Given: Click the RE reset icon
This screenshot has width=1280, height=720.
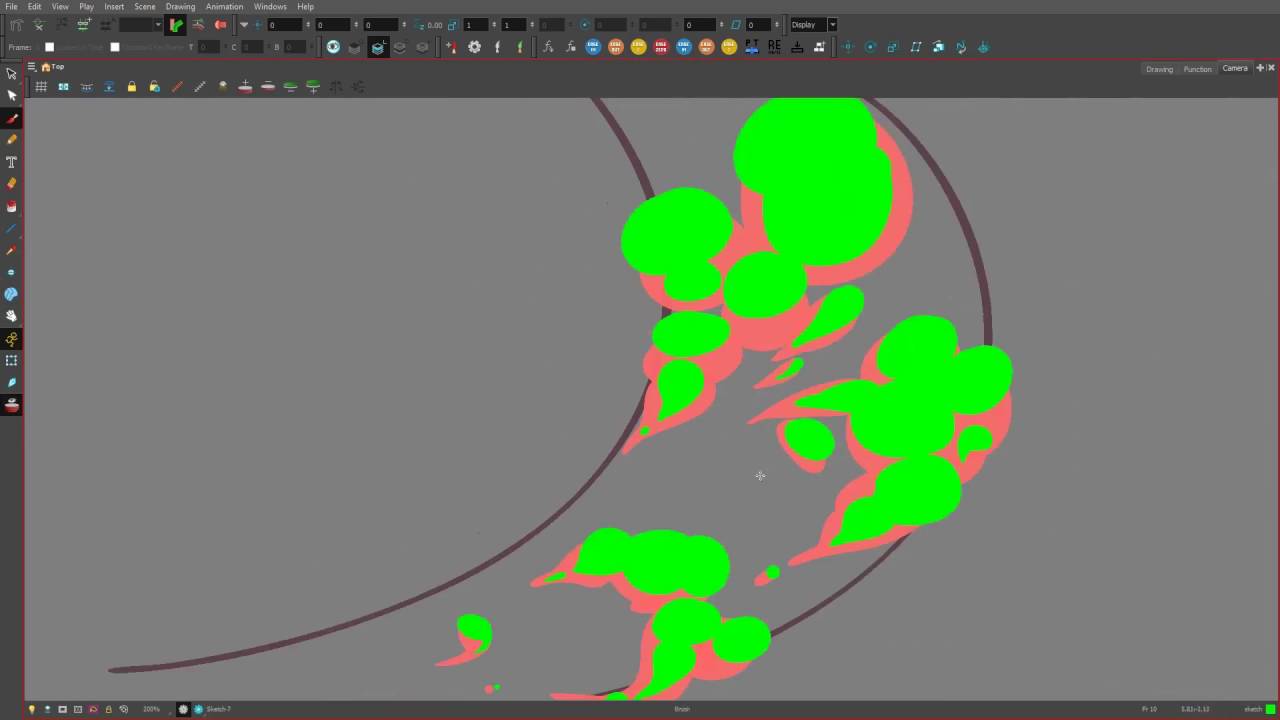Looking at the screenshot, I should (774, 47).
